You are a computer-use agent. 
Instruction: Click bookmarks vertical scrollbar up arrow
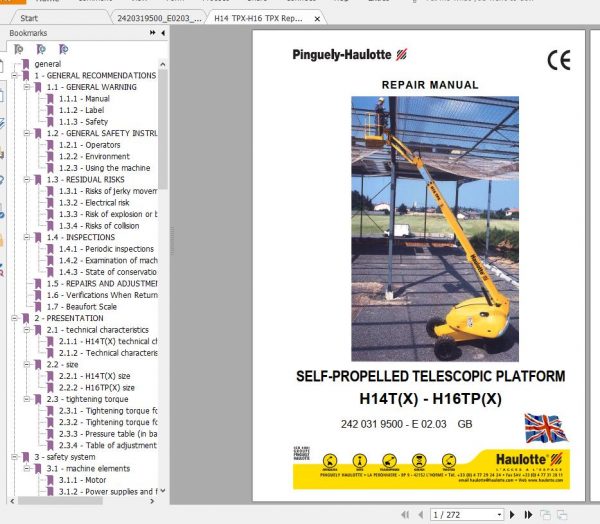coord(163,64)
